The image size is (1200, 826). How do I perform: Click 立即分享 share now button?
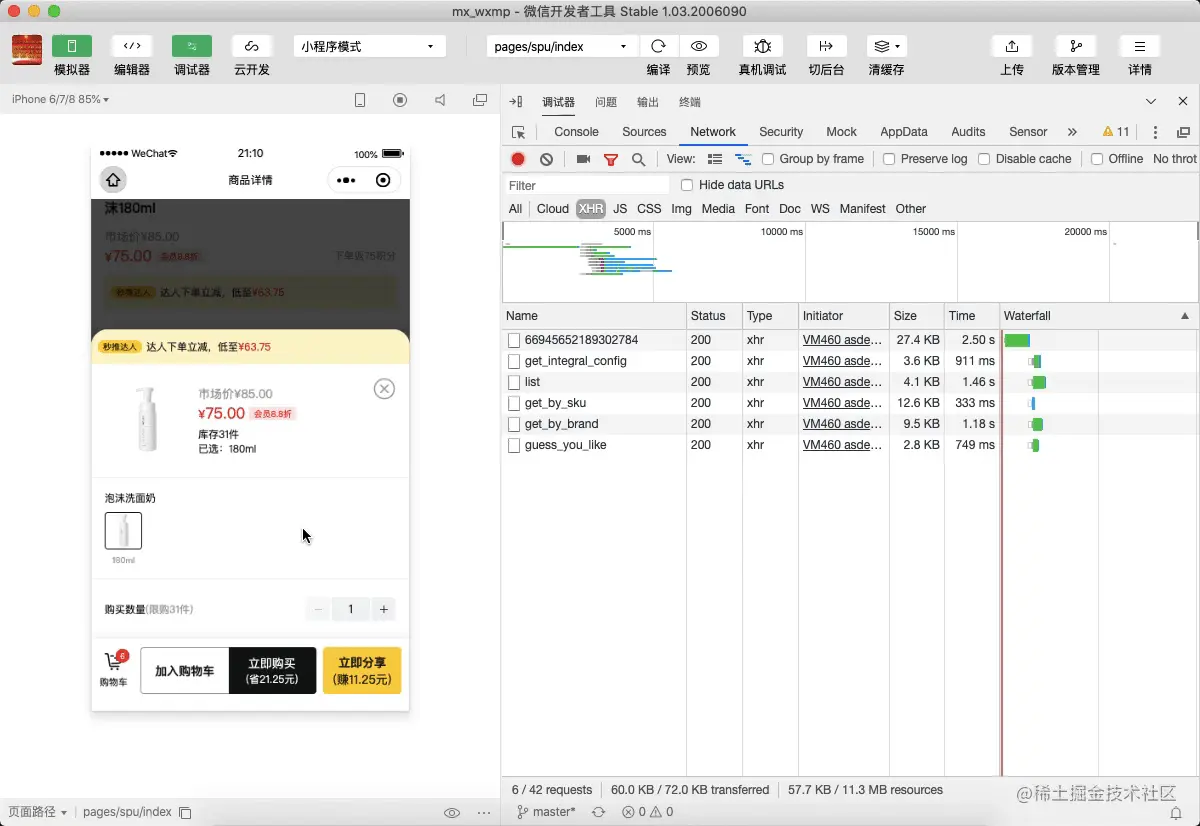click(362, 671)
